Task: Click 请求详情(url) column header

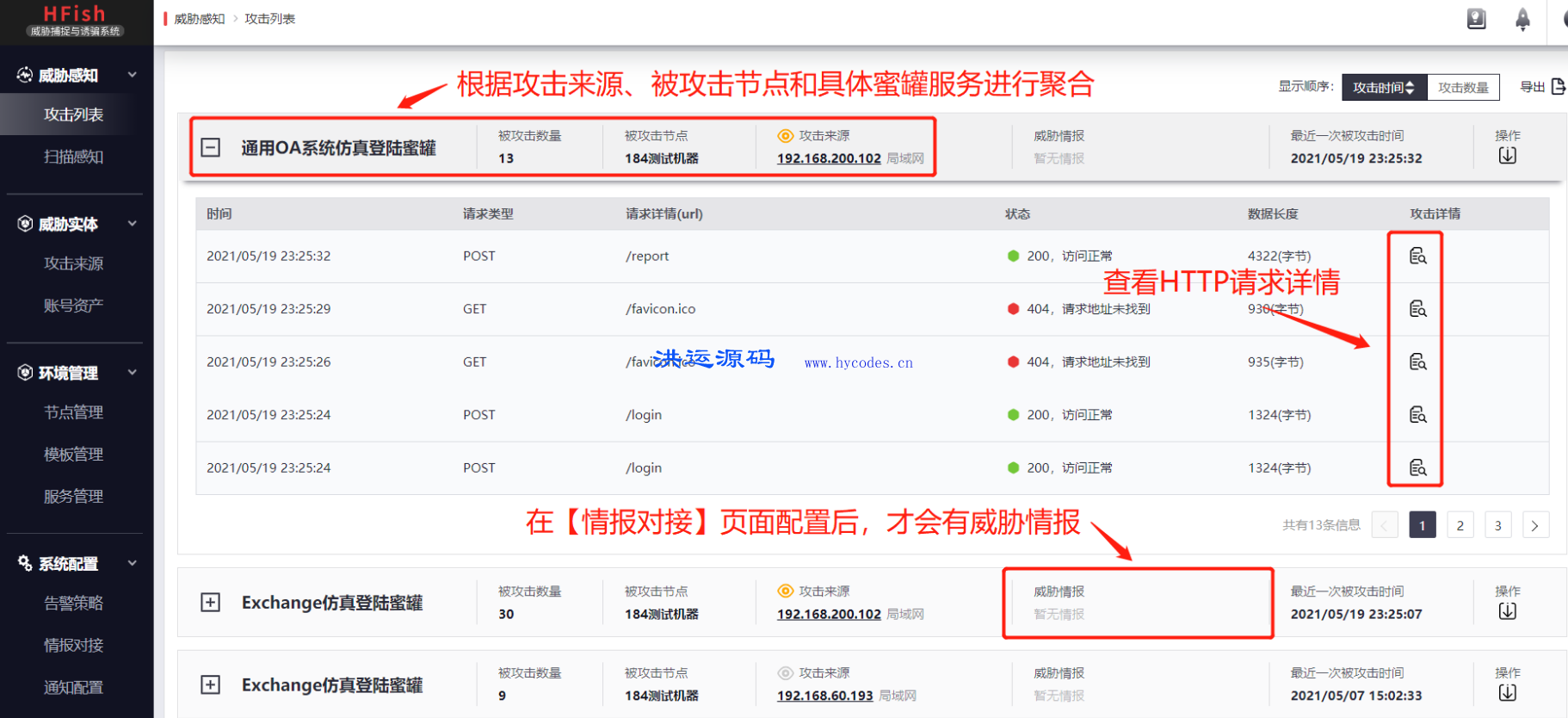Action: coord(664,214)
